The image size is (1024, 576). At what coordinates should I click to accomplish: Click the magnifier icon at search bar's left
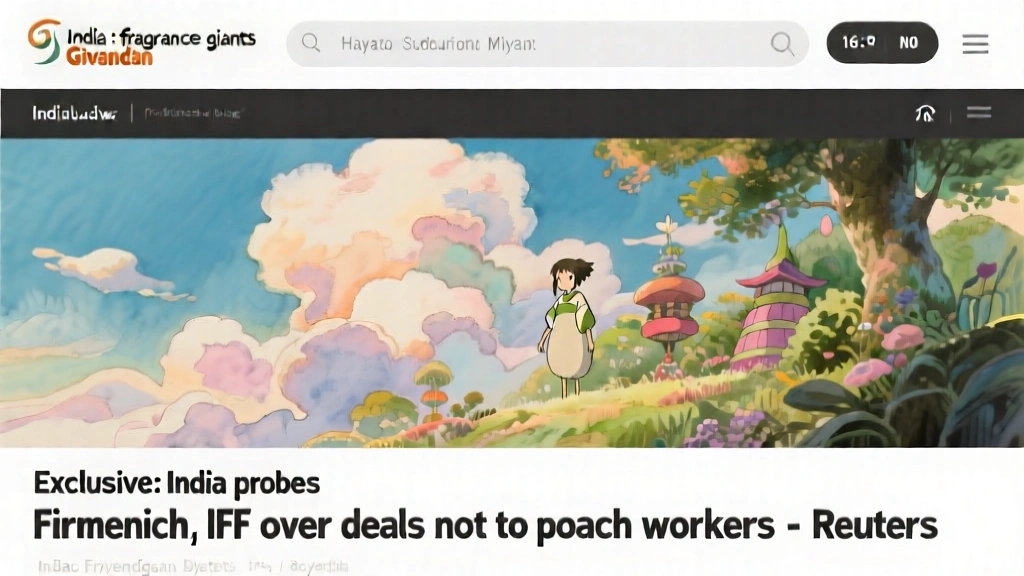click(x=311, y=43)
